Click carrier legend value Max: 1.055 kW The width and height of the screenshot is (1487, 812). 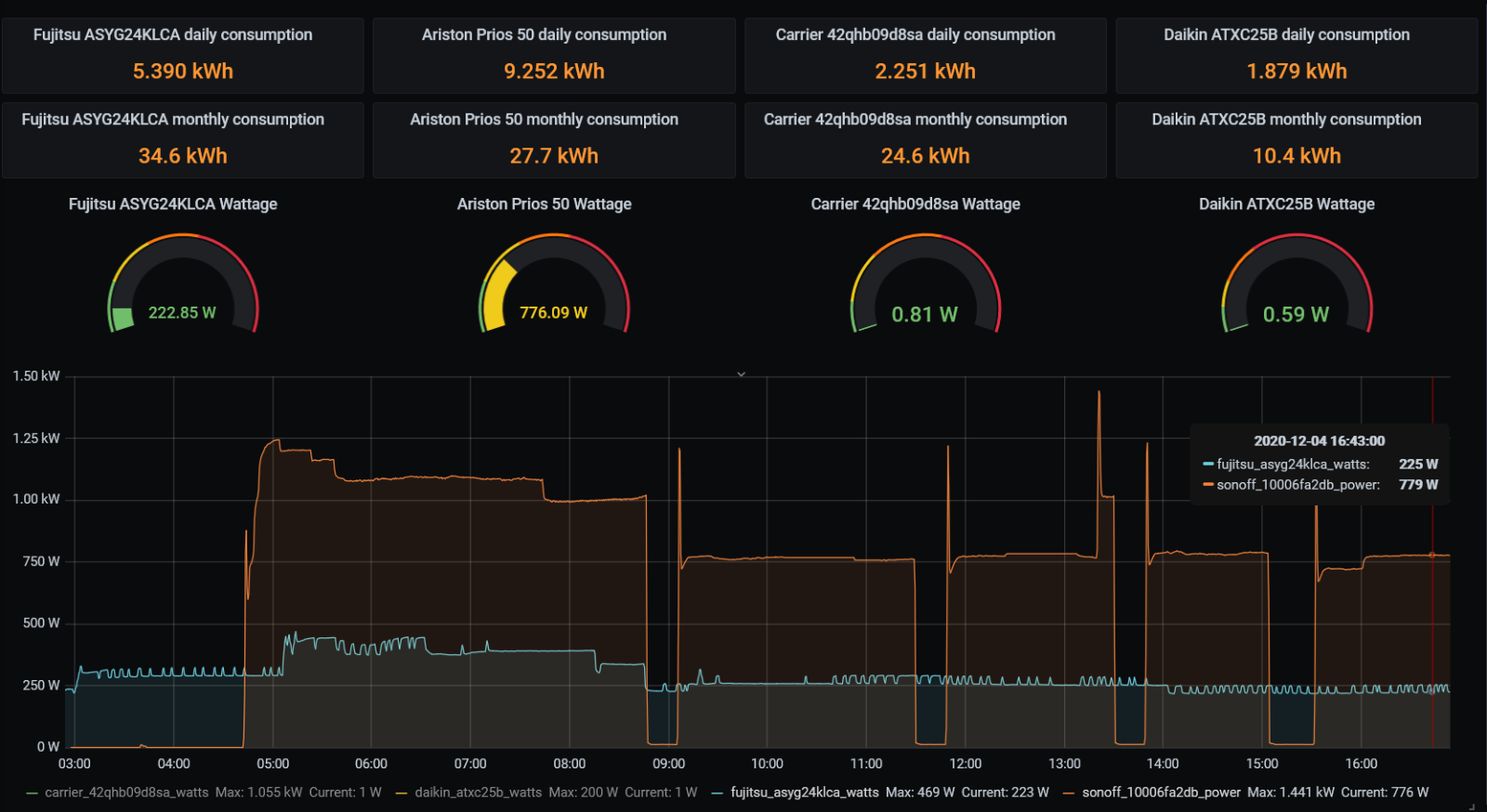tap(259, 792)
